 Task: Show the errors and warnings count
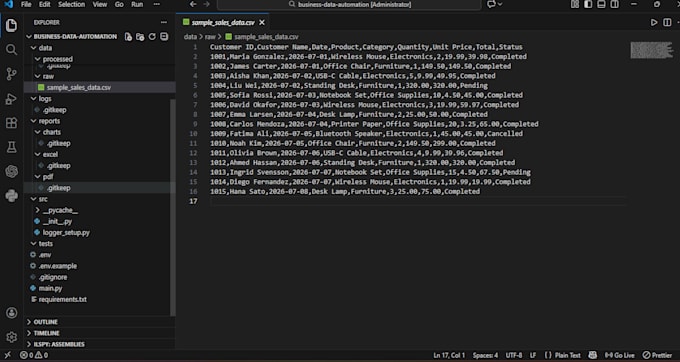point(34,355)
